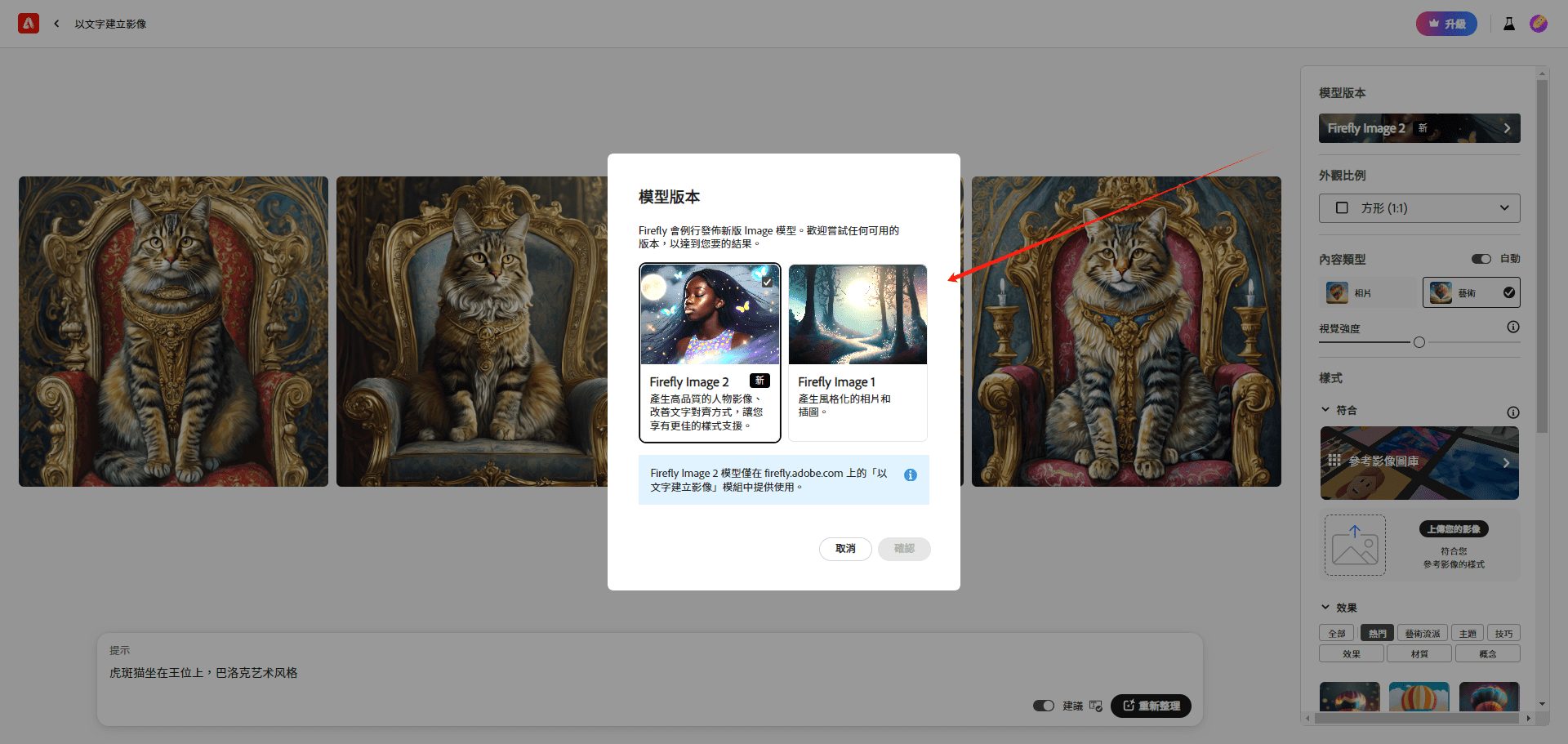Select the 藝術 art content type
1568x744 pixels.
click(1471, 292)
